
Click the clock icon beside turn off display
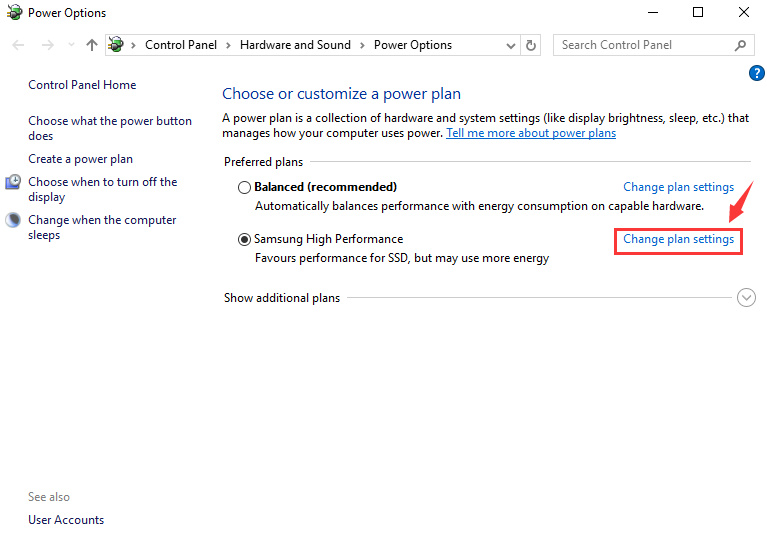pos(13,182)
